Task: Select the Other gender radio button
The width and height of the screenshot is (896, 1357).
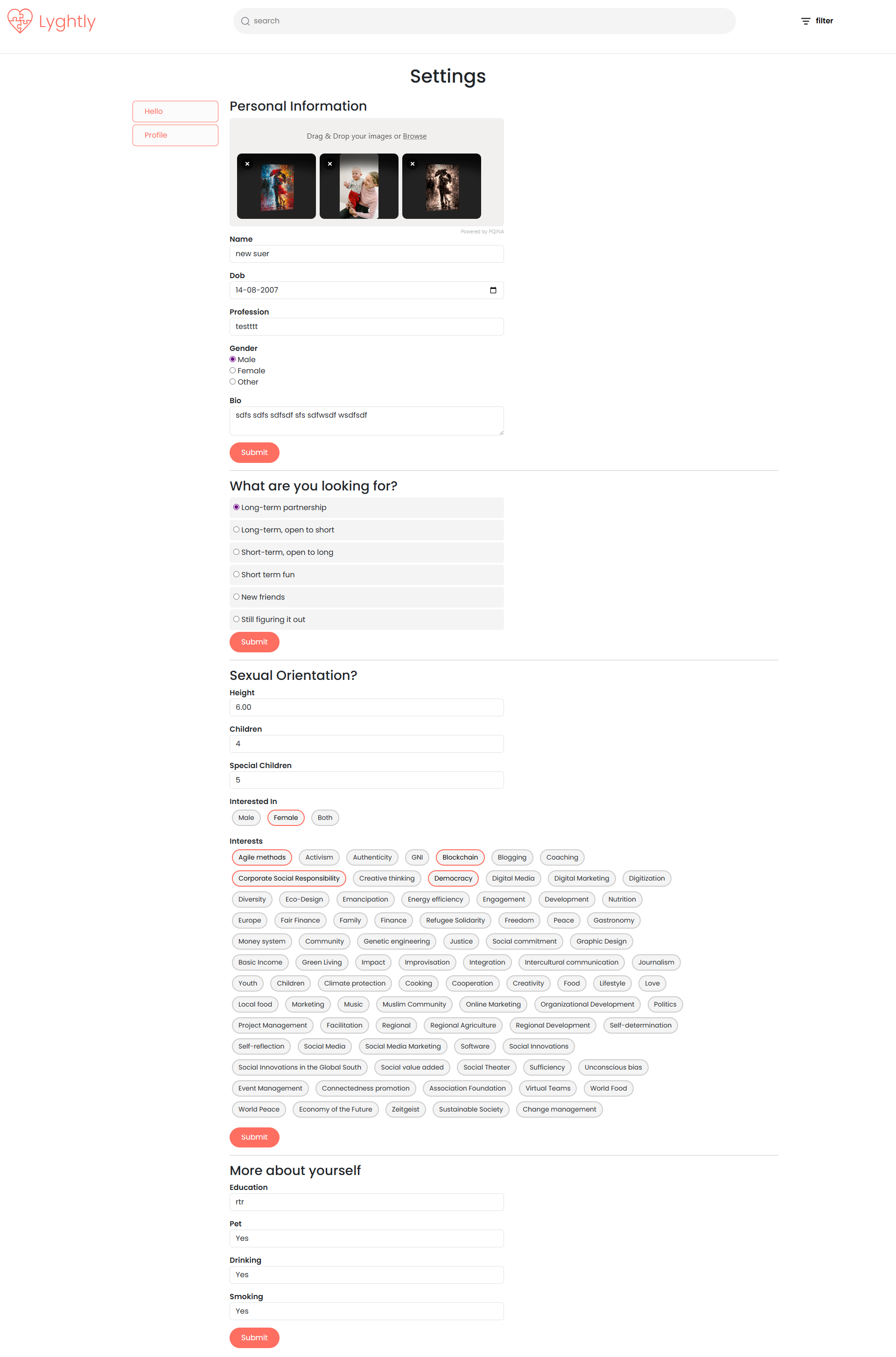Action: (x=232, y=382)
